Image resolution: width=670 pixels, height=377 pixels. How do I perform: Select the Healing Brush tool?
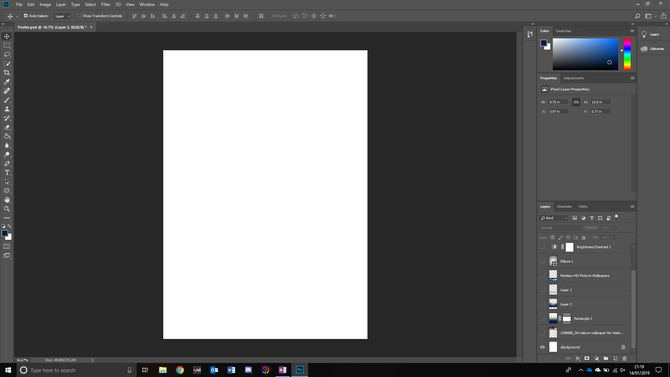coord(7,91)
